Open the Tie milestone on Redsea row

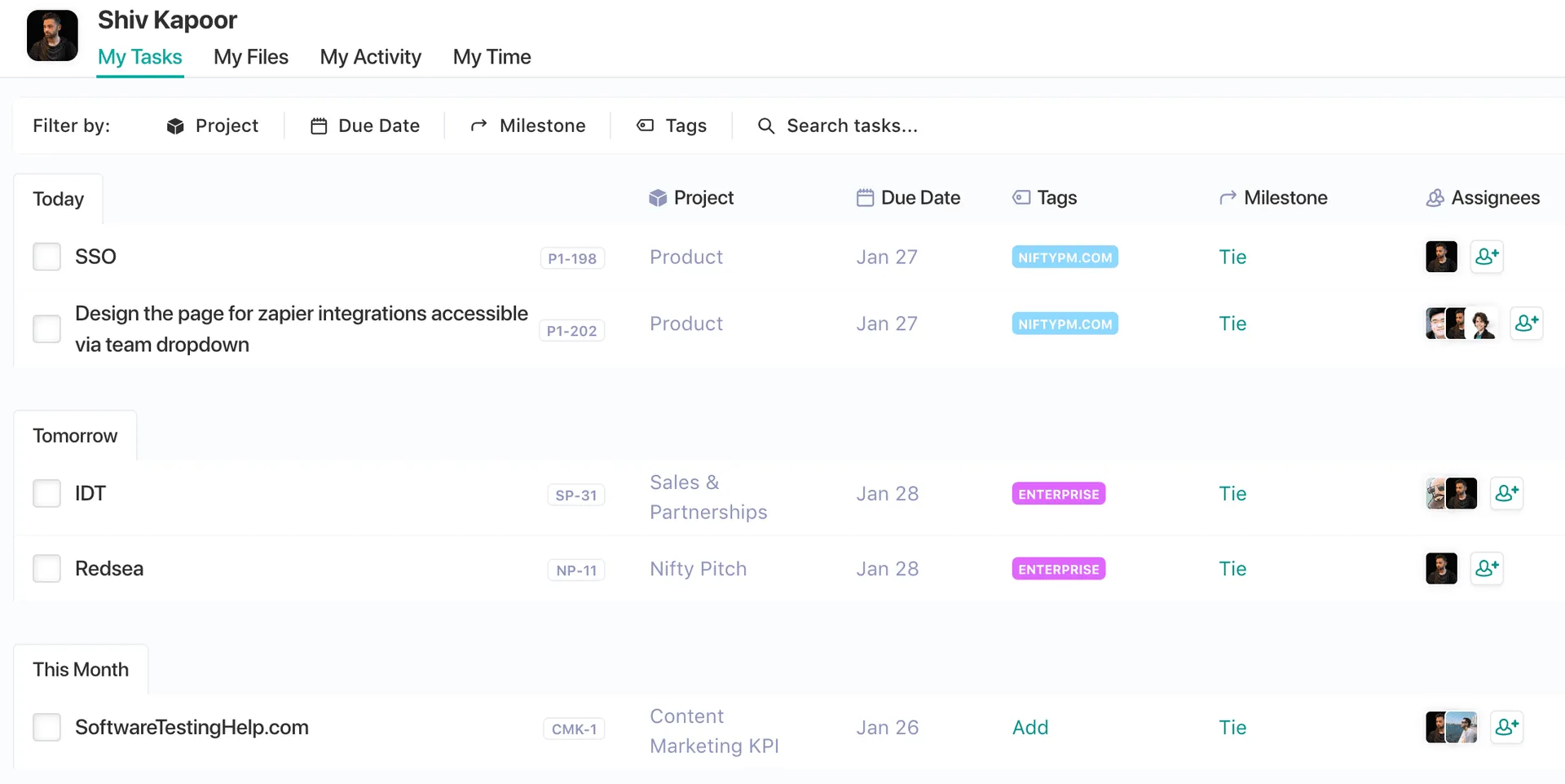1232,568
